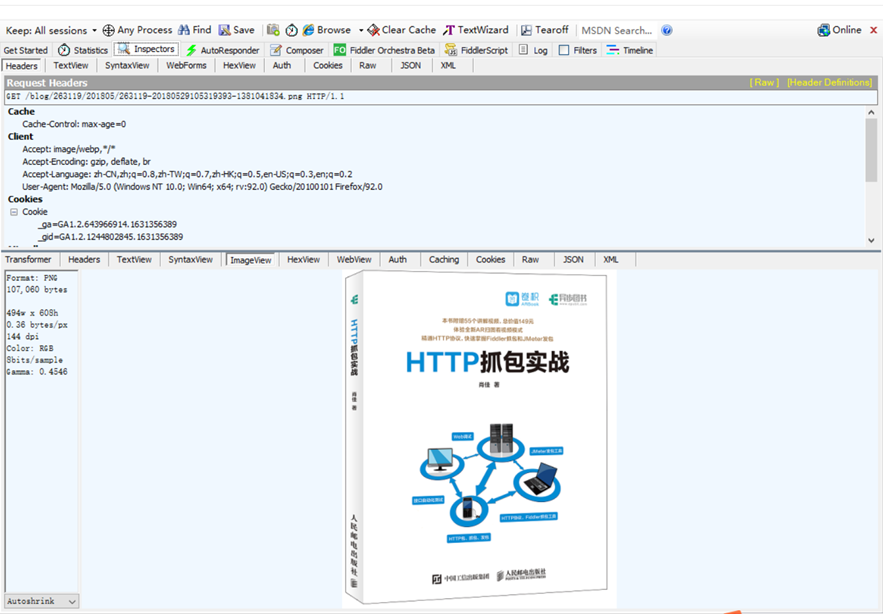Click the blue help question icon
This screenshot has width=883, height=614.
[x=667, y=30]
